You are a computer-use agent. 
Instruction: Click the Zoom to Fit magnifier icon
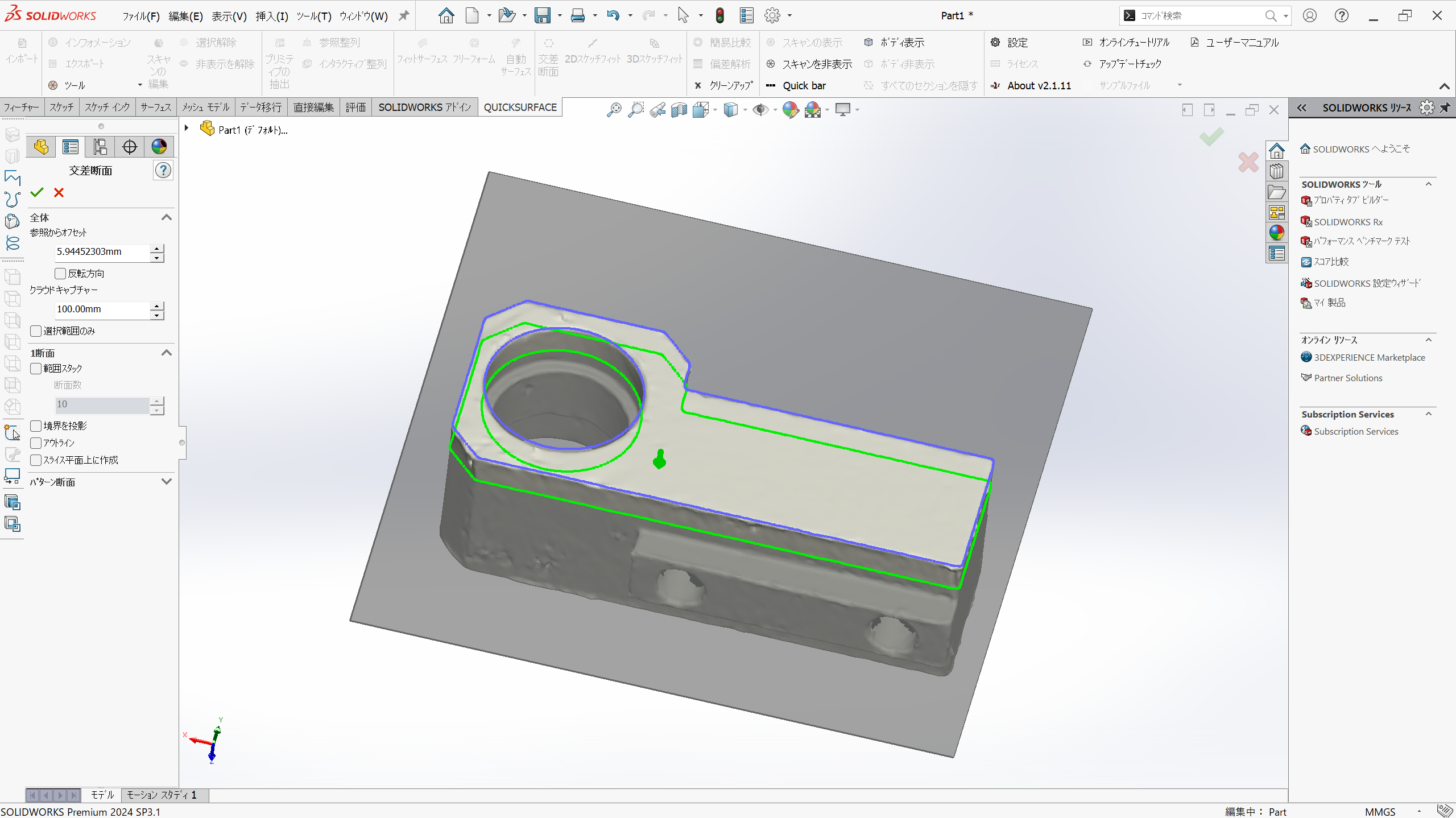click(614, 110)
